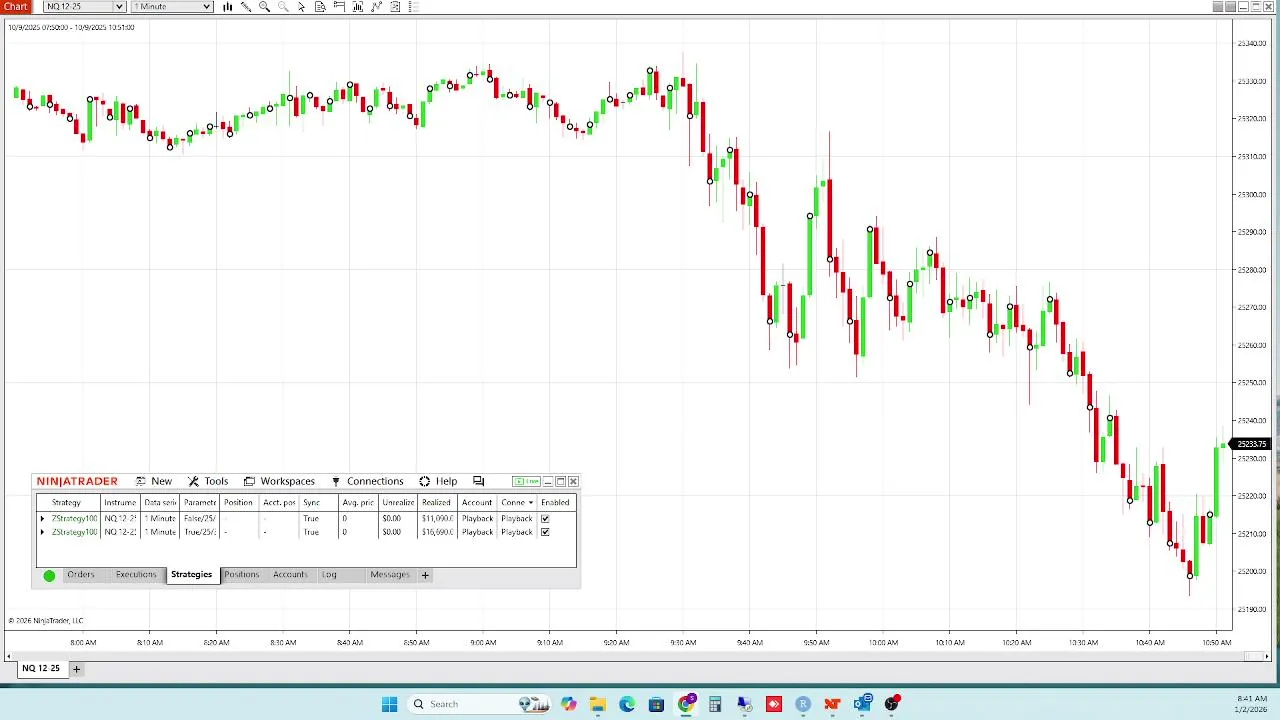
Task: Click the Realized value $11,090
Action: click(x=437, y=519)
